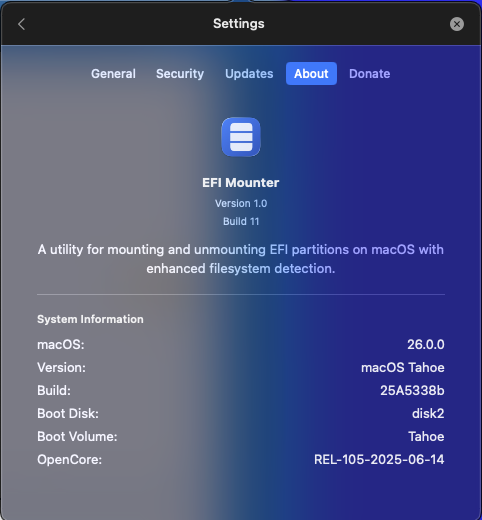
Task: Click the EFI Mounter app name
Action: pos(241,183)
